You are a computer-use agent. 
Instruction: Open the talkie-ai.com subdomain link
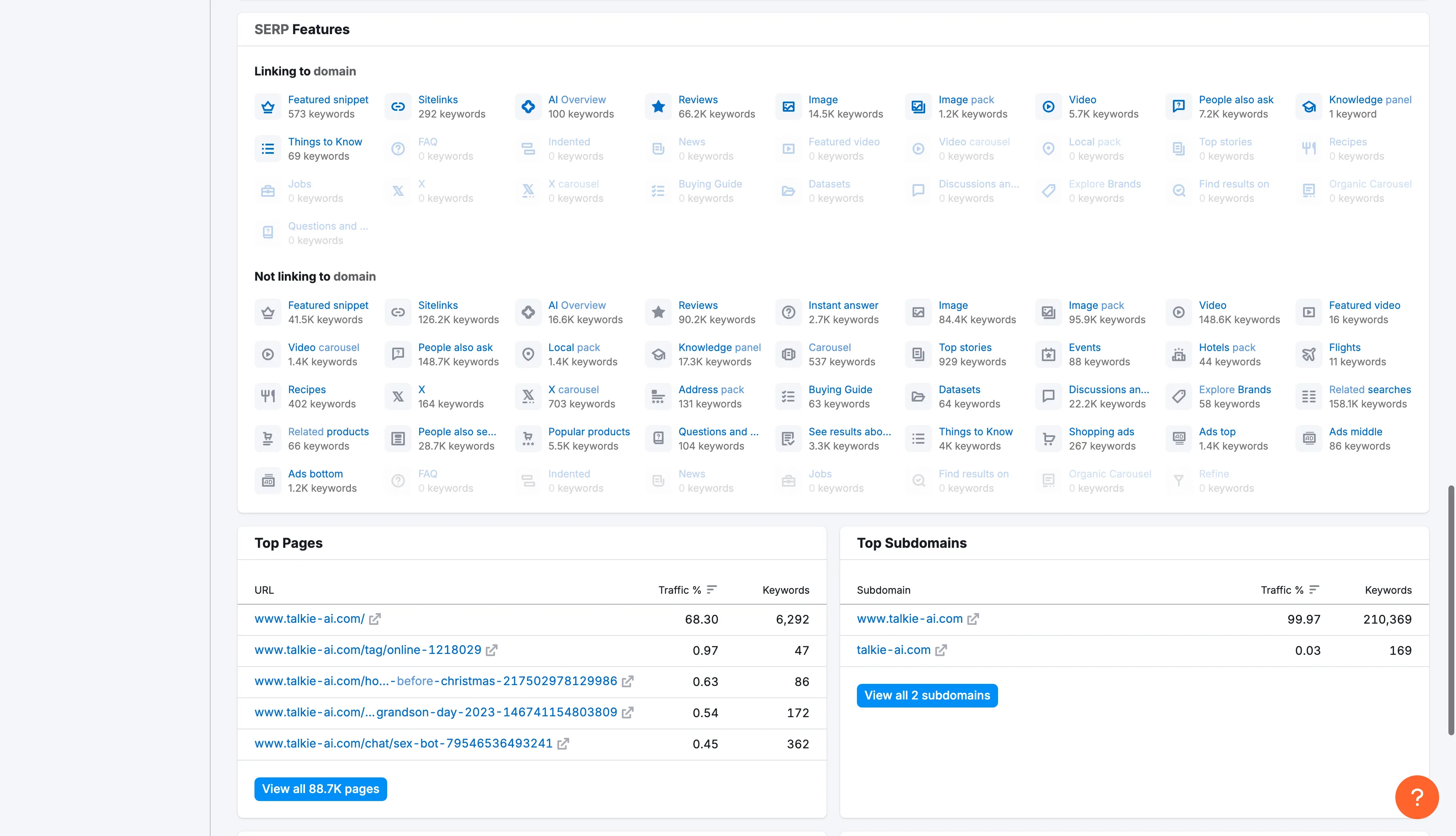click(x=894, y=649)
